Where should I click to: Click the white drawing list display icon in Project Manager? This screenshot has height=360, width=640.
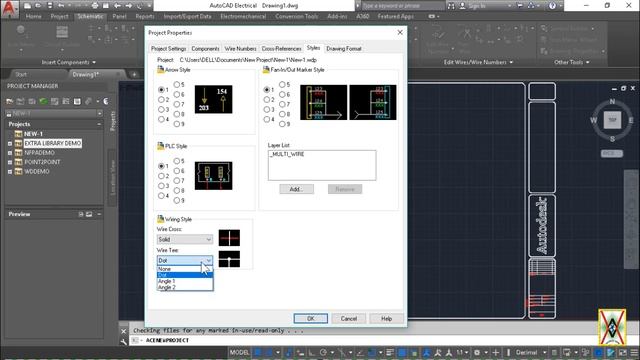coord(77,101)
